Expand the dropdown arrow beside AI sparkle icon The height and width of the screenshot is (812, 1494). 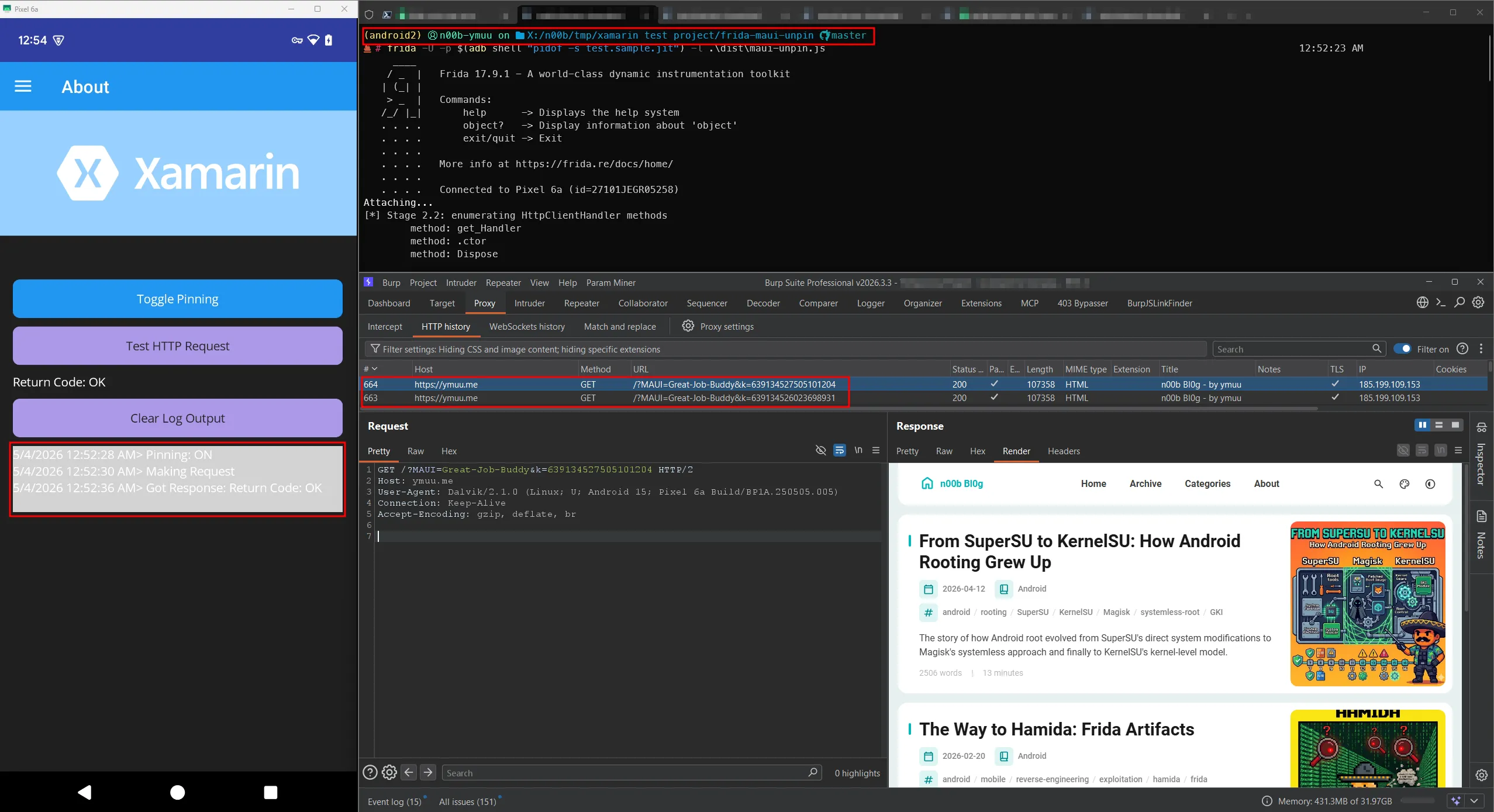[1474, 801]
